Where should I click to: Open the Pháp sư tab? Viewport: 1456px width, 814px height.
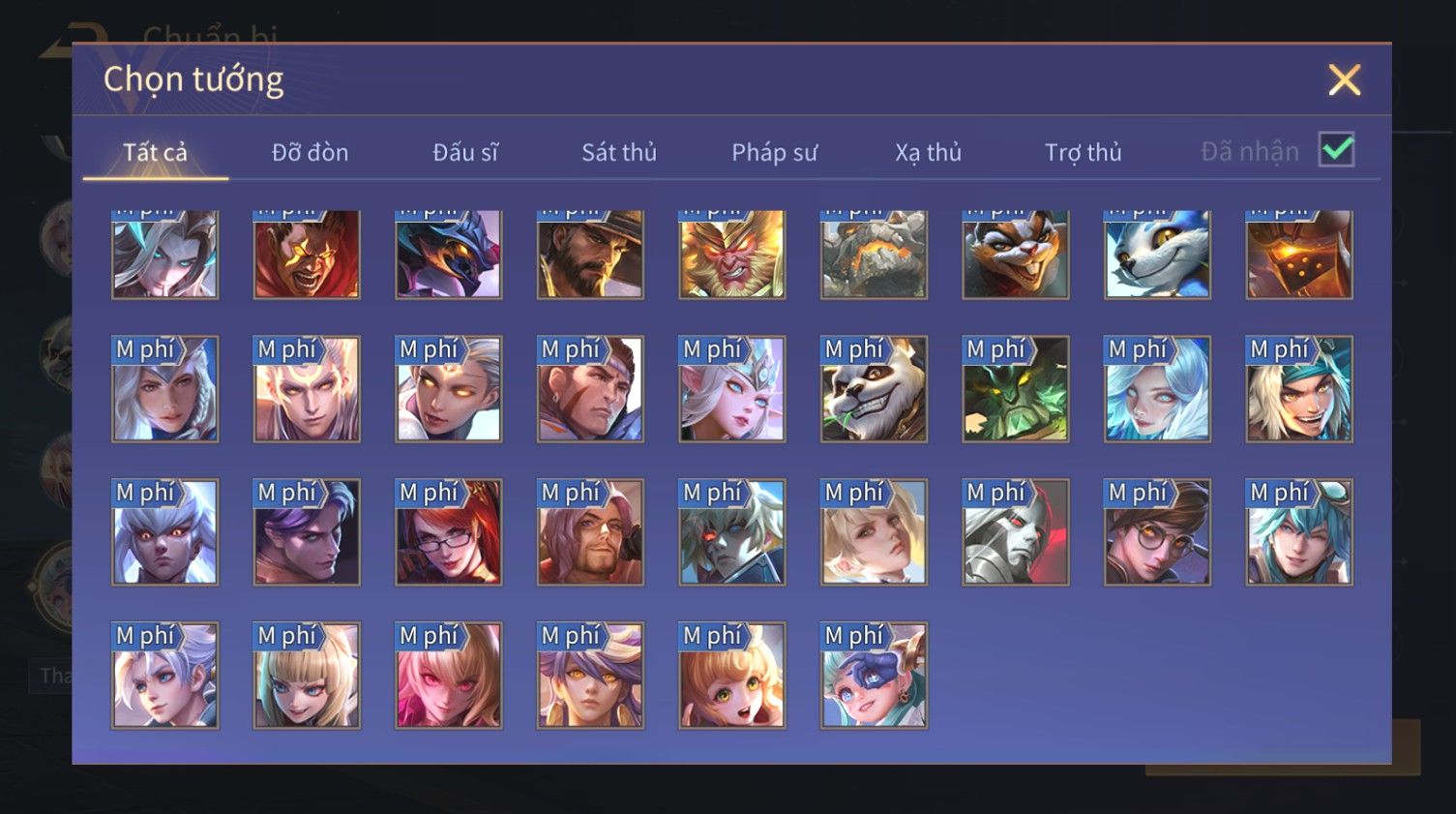774,152
